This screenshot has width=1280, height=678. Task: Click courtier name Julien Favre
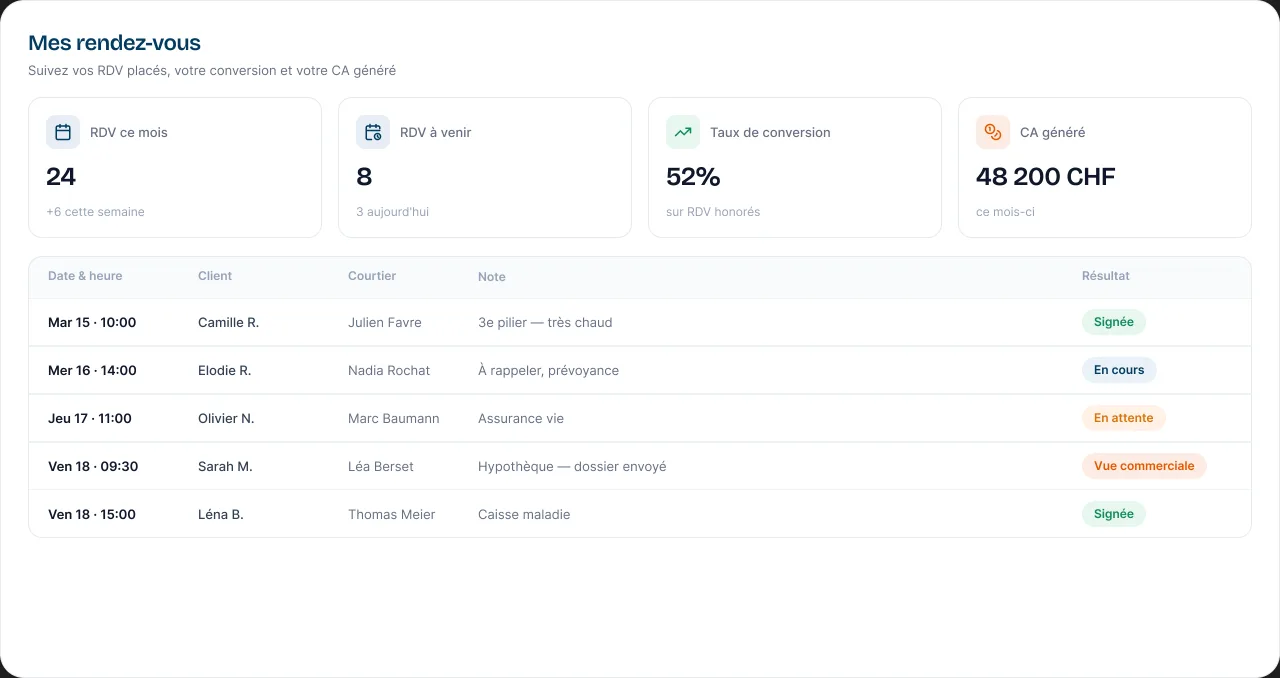(x=385, y=323)
